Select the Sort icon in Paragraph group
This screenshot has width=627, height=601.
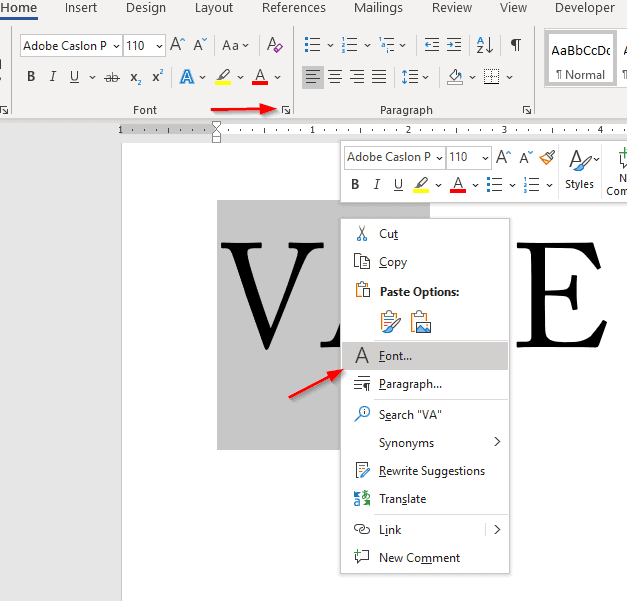(484, 45)
